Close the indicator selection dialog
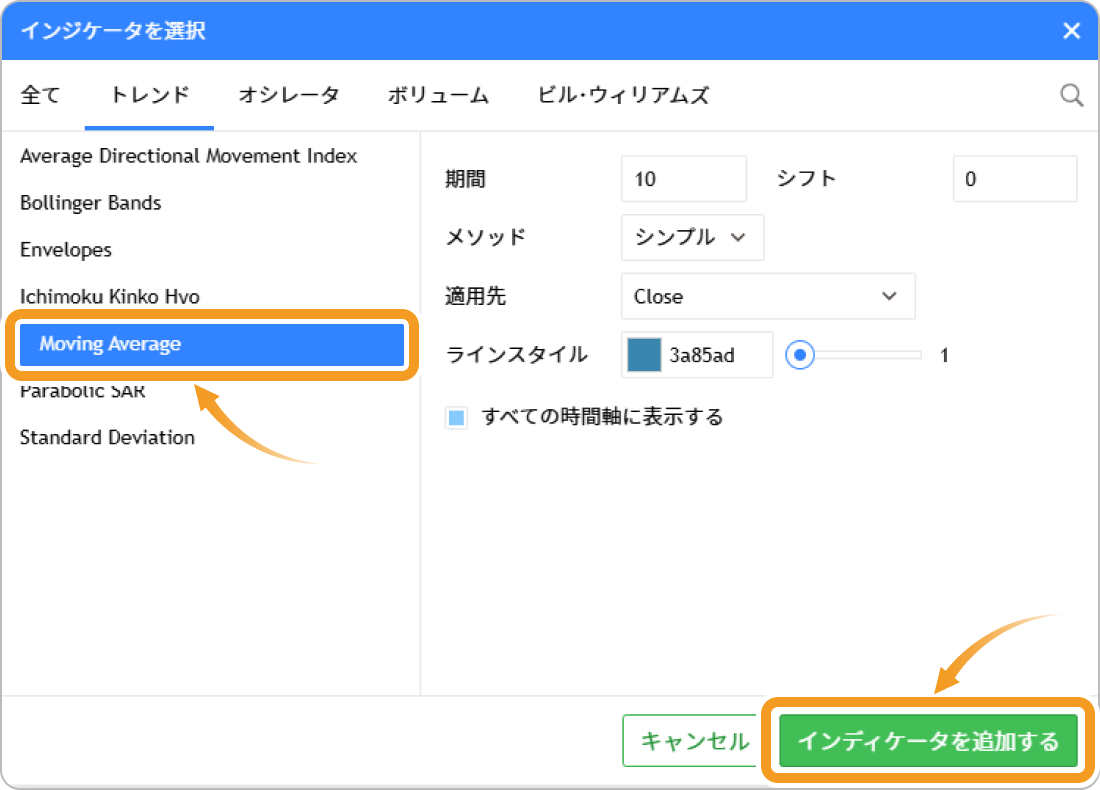This screenshot has height=790, width=1100. (x=1071, y=30)
